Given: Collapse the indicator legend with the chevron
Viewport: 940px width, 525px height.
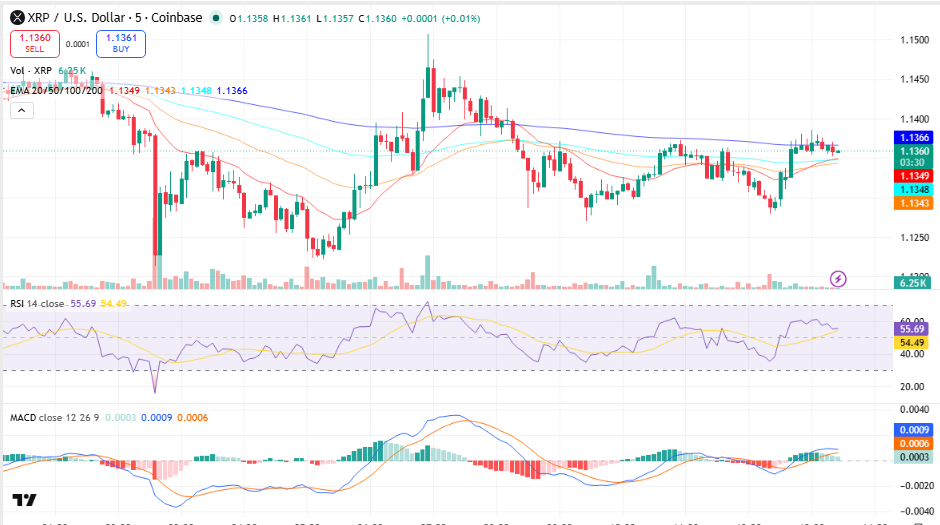Looking at the screenshot, I should 22,110.
